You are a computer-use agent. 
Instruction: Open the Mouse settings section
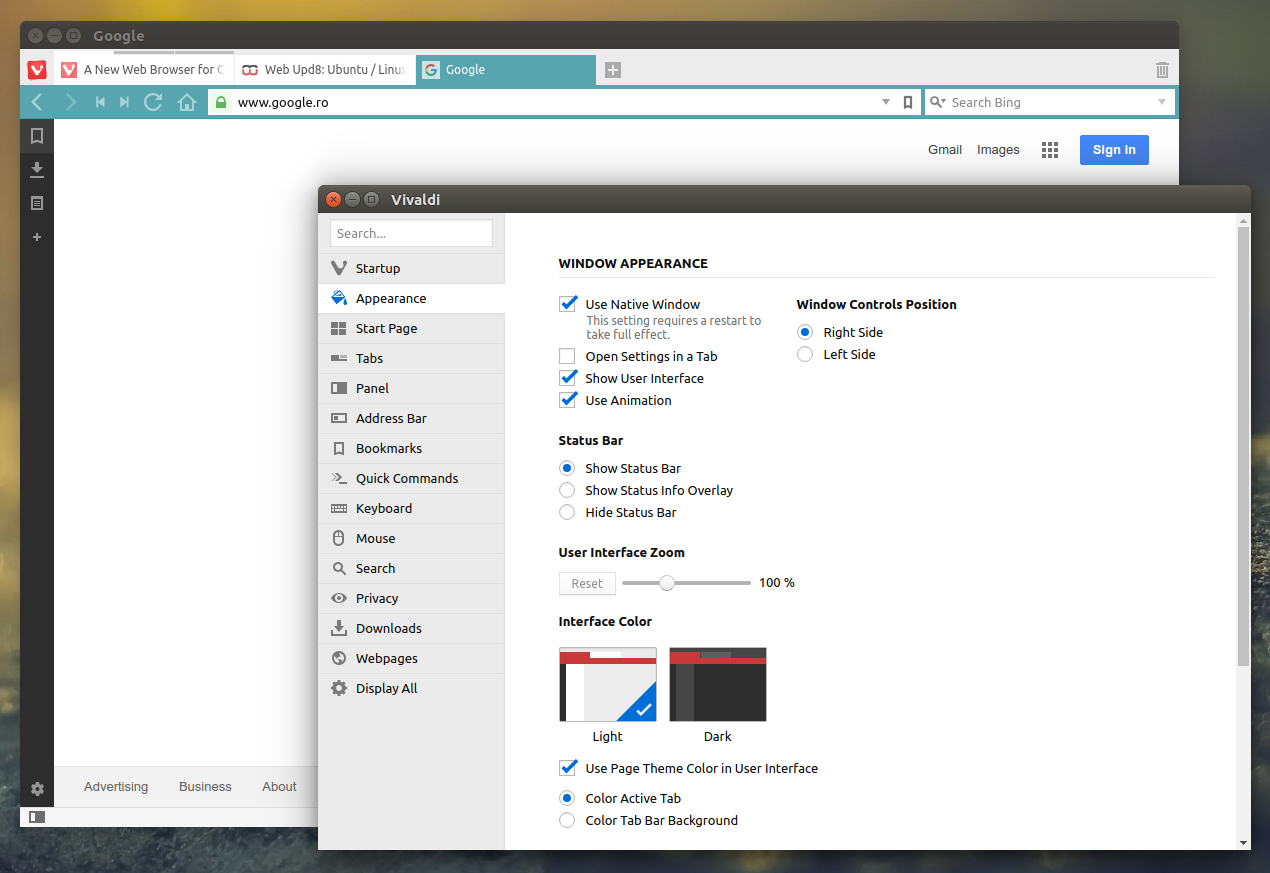[x=411, y=538]
